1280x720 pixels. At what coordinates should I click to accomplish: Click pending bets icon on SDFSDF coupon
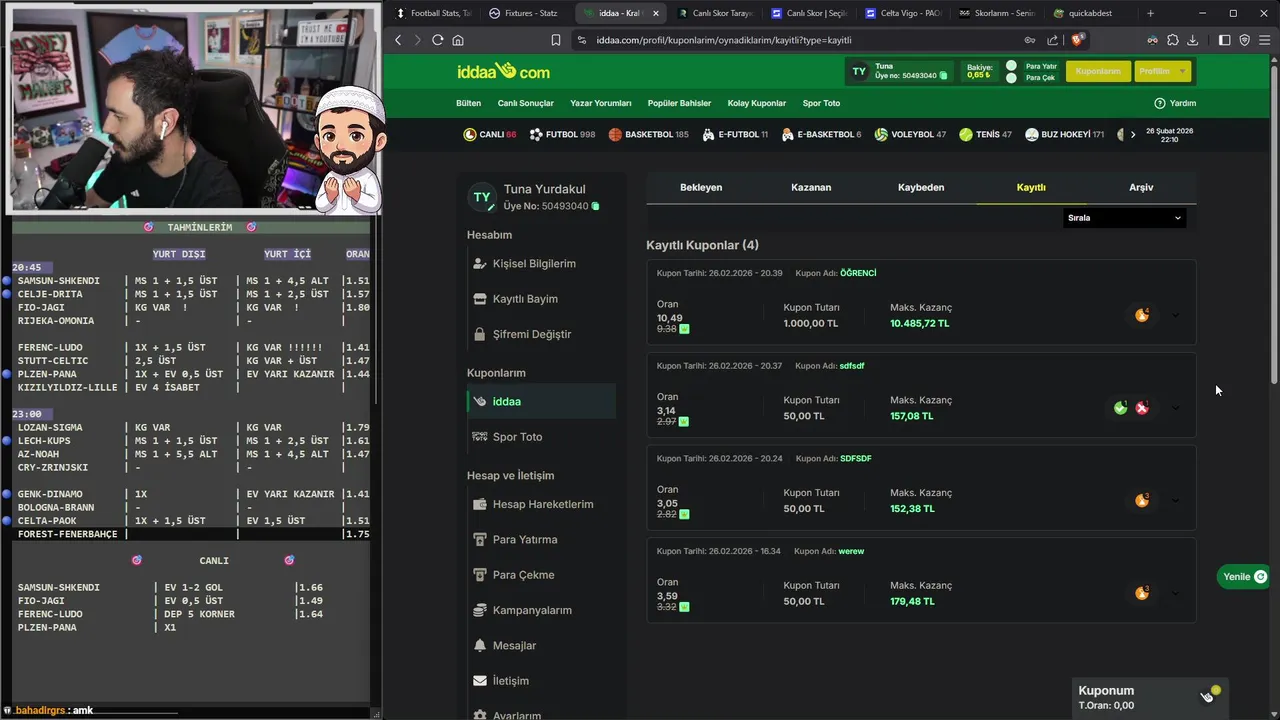click(1142, 500)
